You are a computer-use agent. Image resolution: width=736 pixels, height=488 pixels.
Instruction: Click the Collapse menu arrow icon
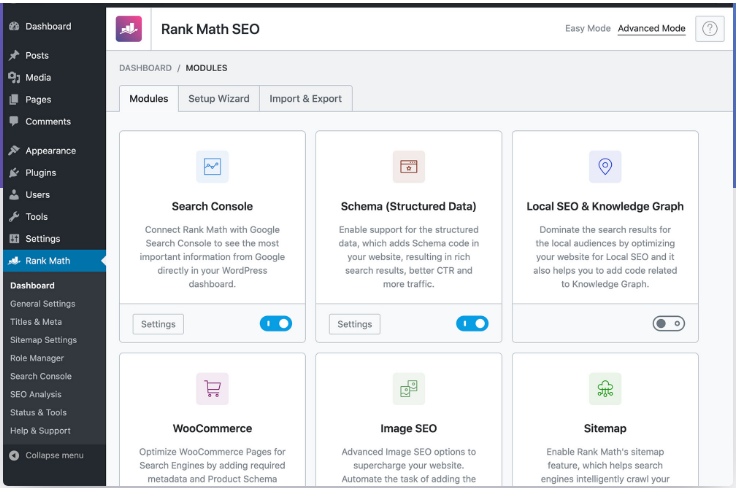(14, 455)
